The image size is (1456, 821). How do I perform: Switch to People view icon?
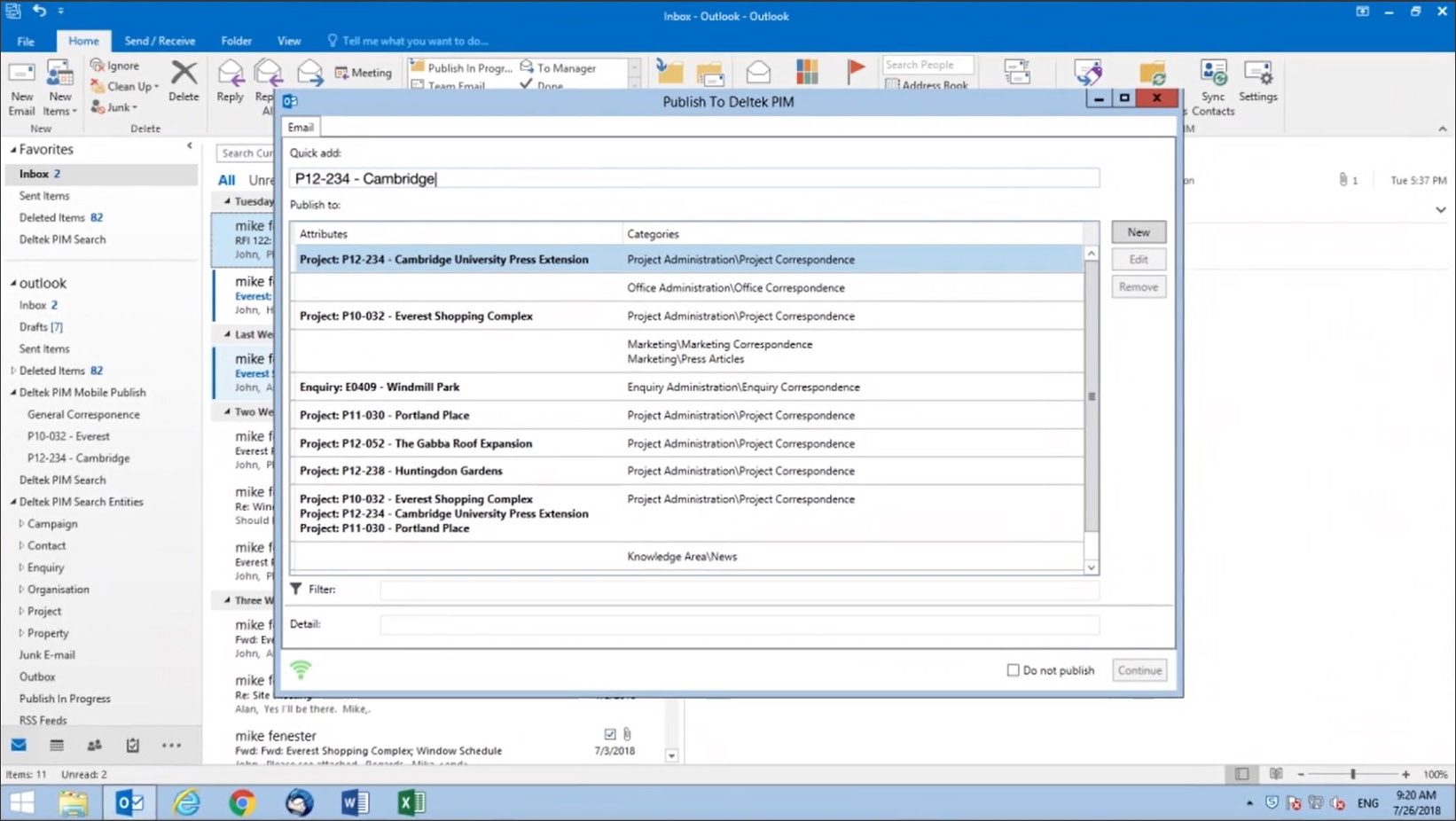[x=94, y=745]
